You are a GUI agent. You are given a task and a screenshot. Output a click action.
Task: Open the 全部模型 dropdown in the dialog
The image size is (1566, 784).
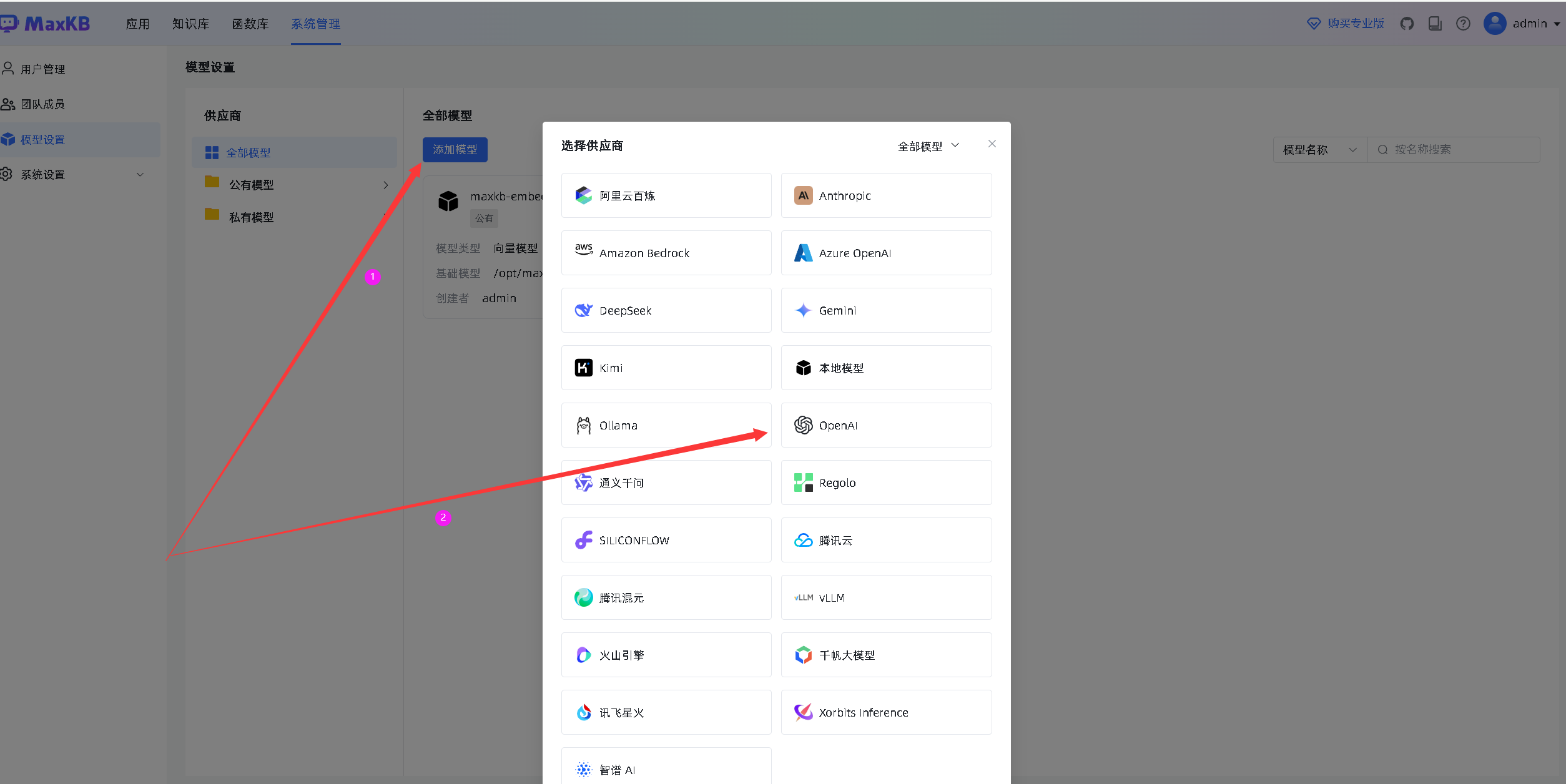click(928, 145)
